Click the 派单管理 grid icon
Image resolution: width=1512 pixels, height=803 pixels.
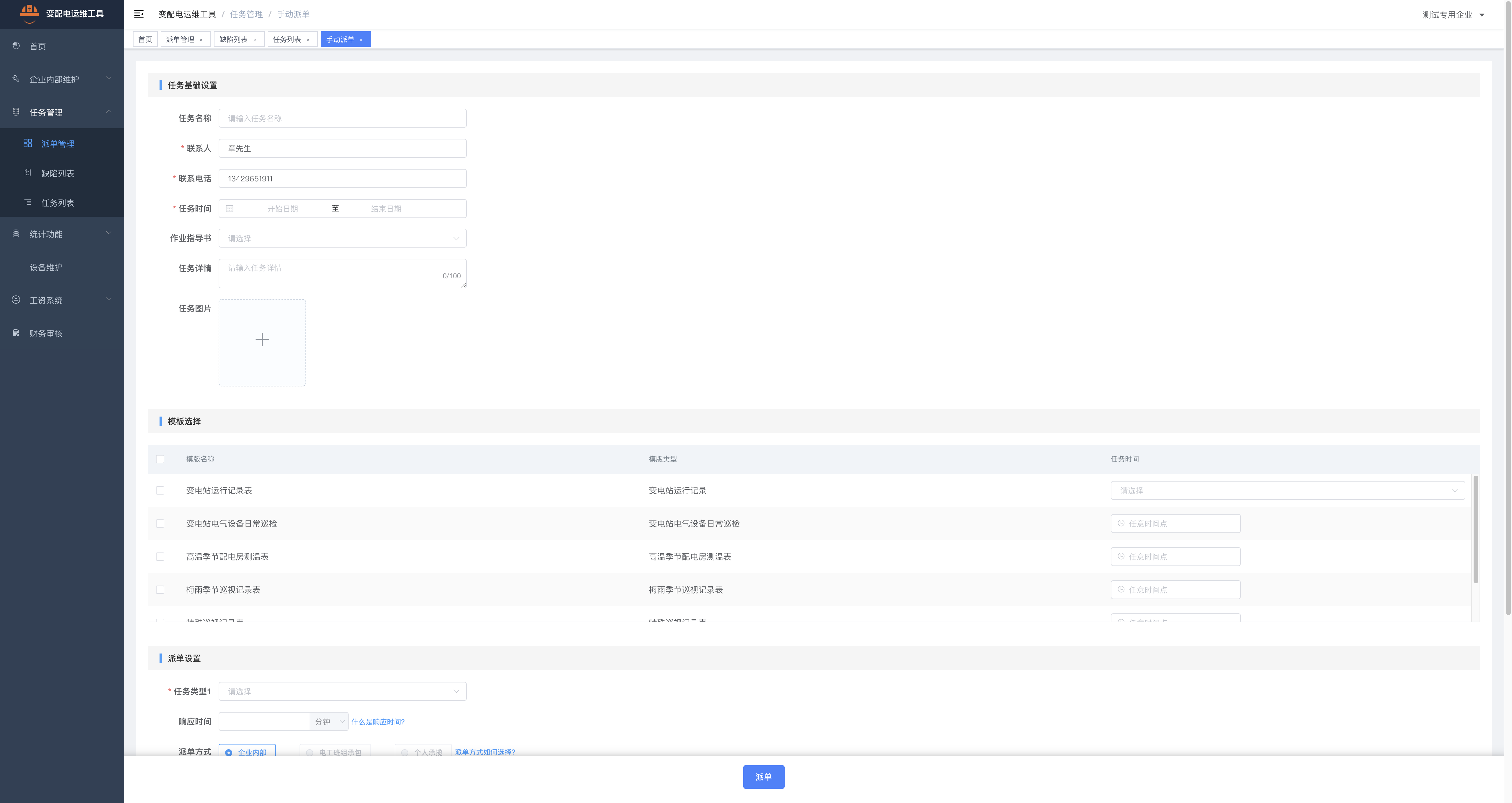pyautogui.click(x=27, y=143)
